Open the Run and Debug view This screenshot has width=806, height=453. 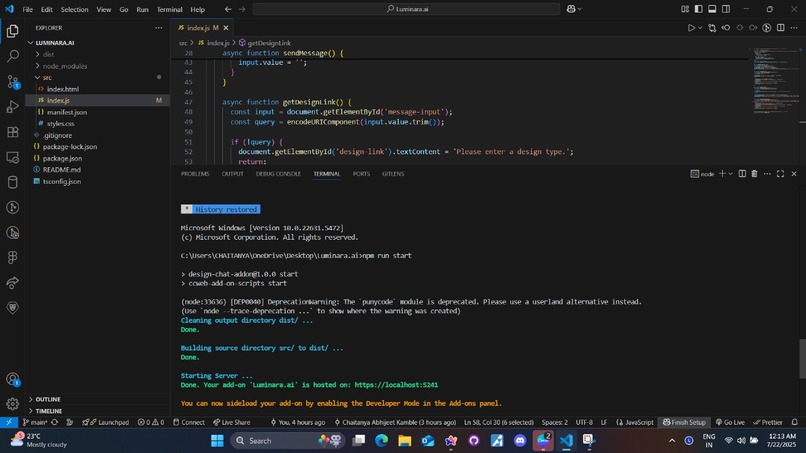coord(12,106)
